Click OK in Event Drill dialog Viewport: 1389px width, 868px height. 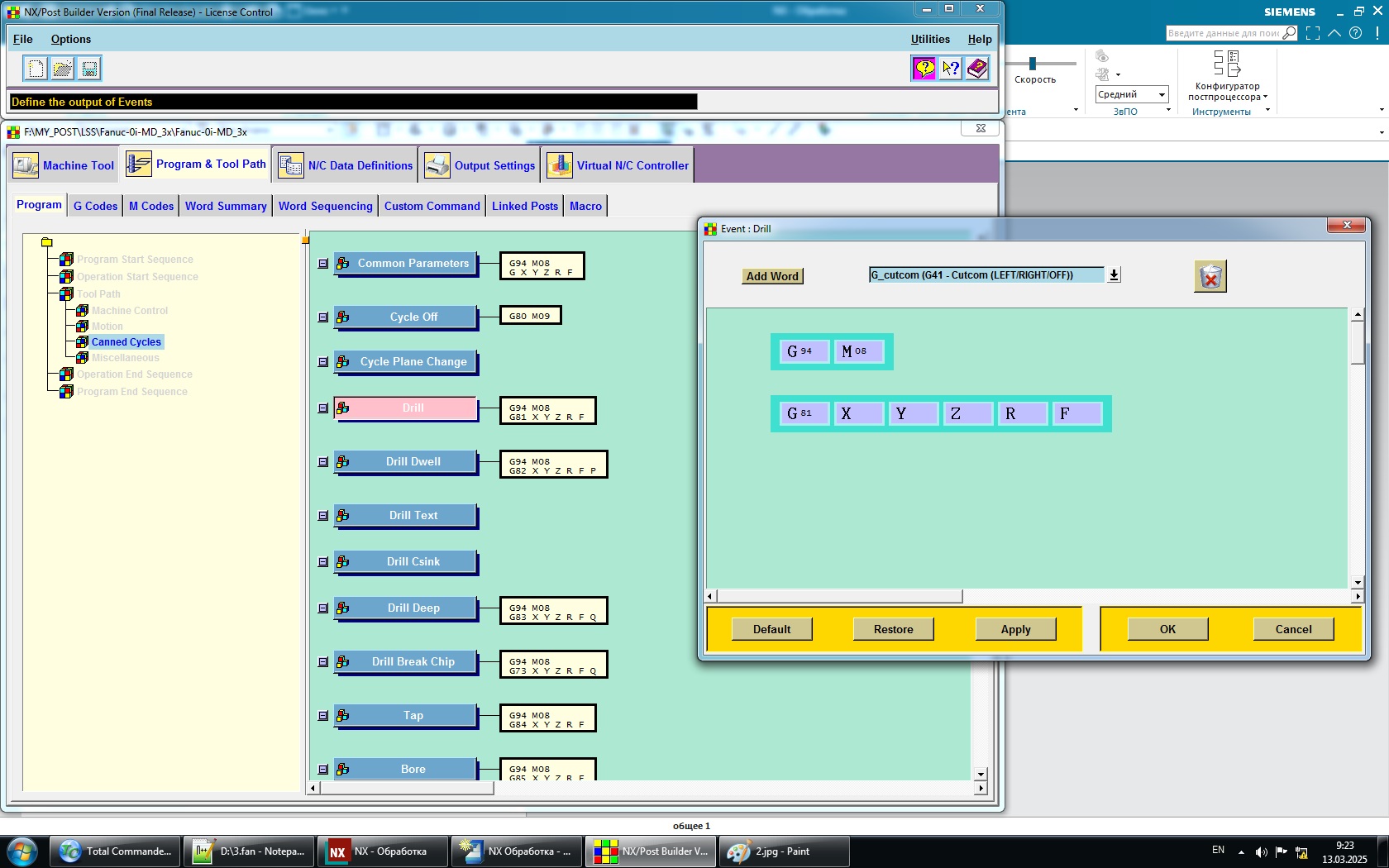(1167, 629)
